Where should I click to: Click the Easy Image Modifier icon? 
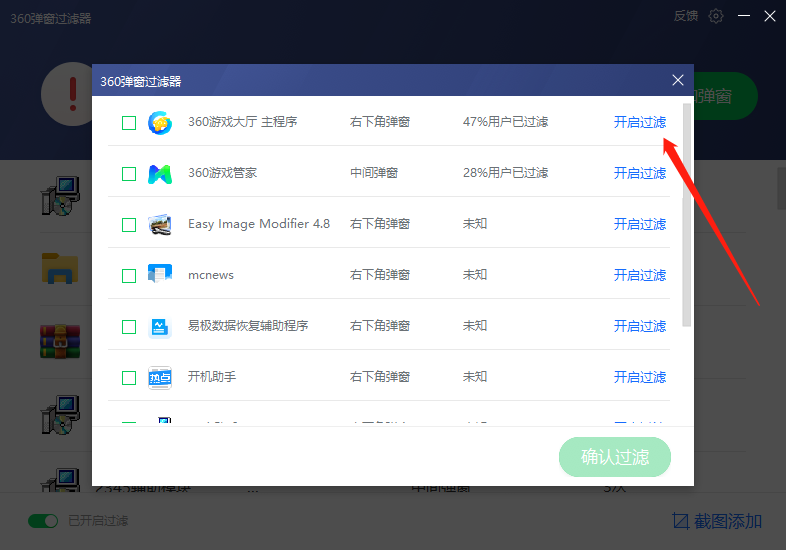160,224
